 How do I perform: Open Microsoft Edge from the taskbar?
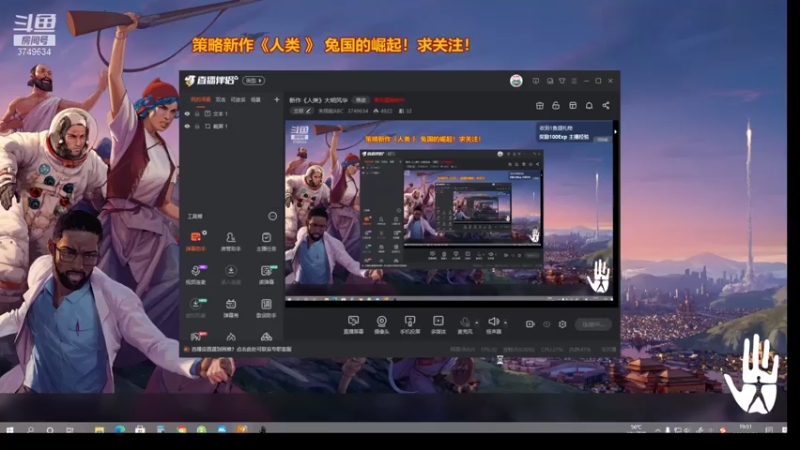(120, 430)
